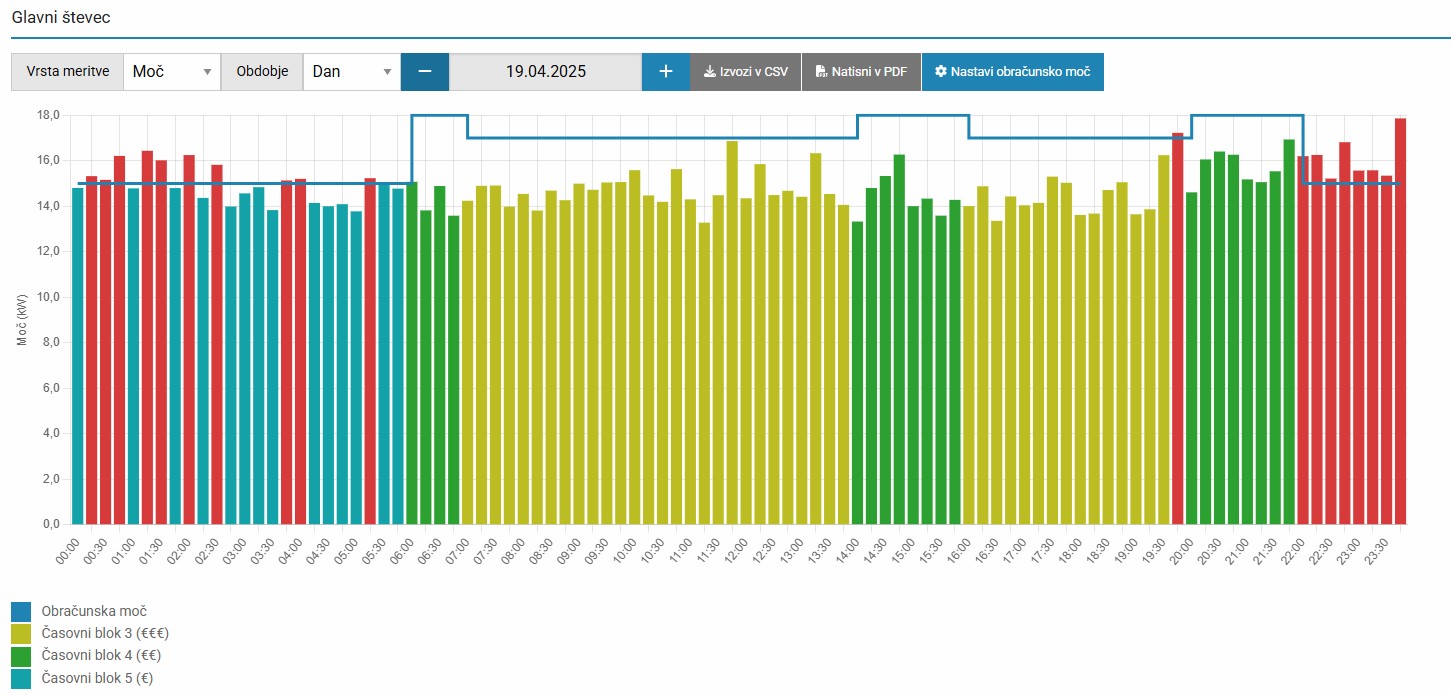Open Nastavi obračunsko moč settings
Image resolution: width=1451 pixels, height=695 pixels.
click(1012, 72)
